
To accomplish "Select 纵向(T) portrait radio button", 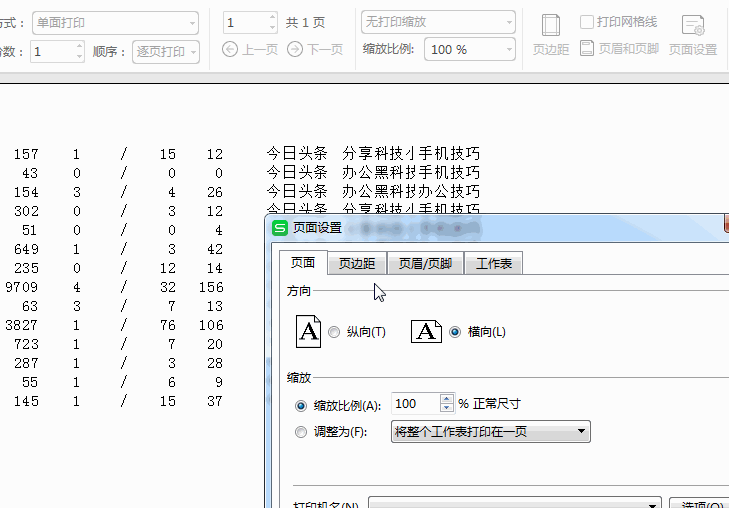I will (x=334, y=332).
